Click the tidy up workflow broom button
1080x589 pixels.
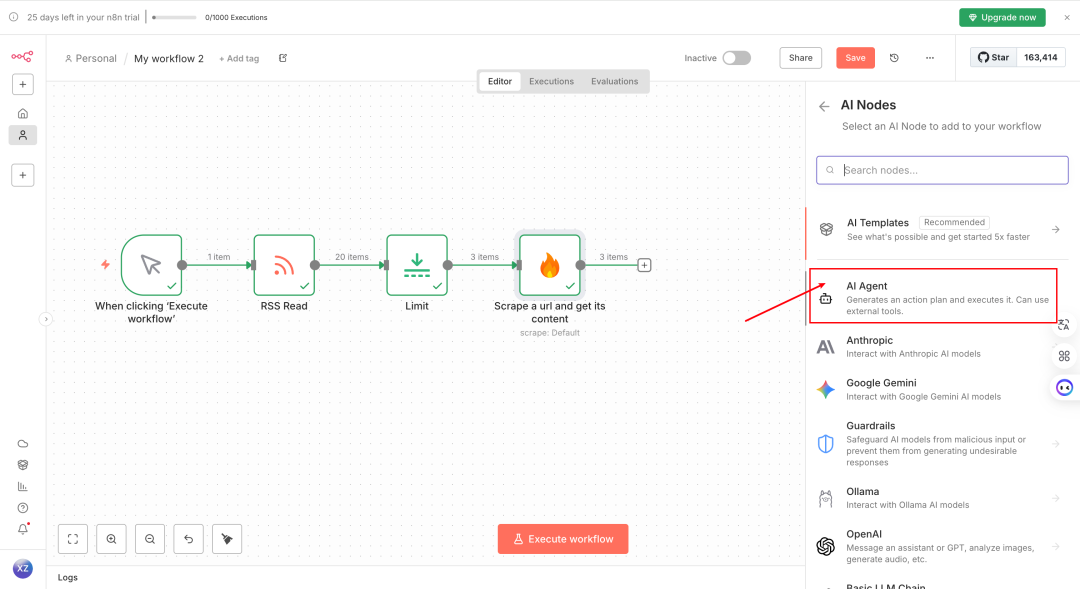pyautogui.click(x=227, y=539)
